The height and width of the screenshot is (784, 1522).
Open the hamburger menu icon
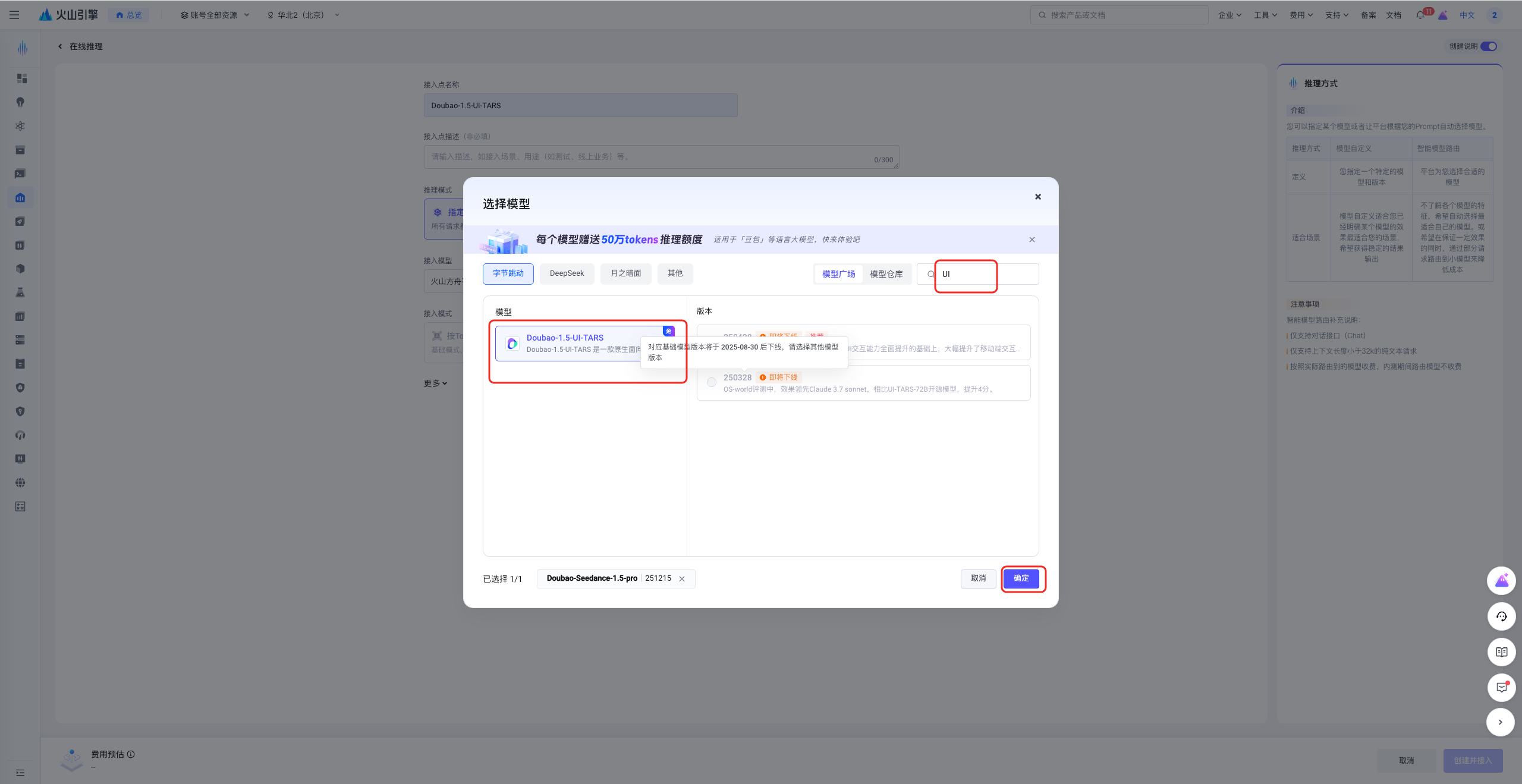click(14, 15)
